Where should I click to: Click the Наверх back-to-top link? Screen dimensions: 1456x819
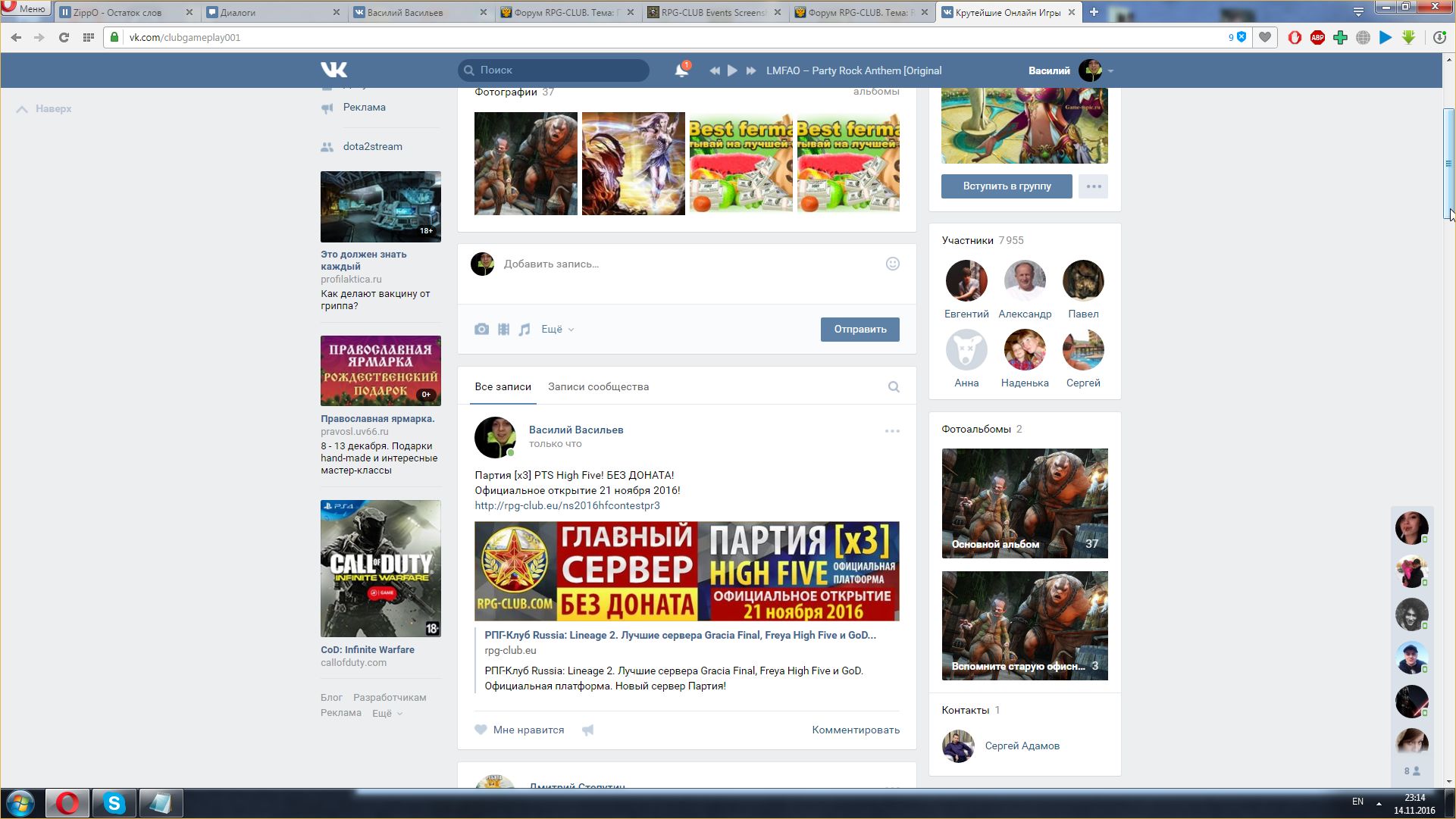point(45,108)
